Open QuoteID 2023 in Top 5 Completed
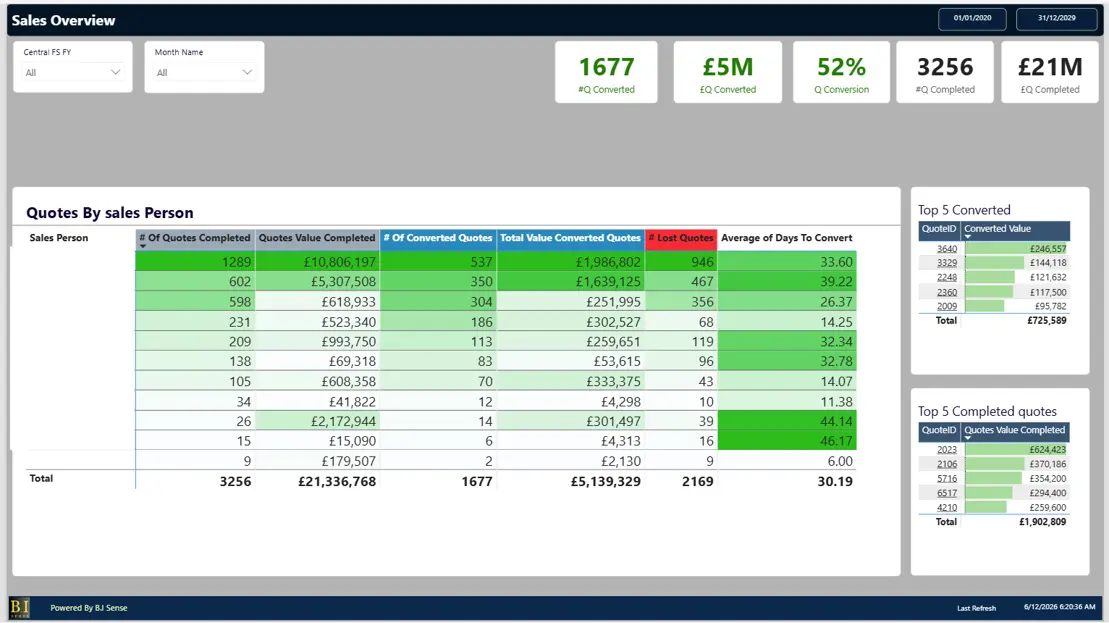This screenshot has width=1109, height=623. (946, 450)
